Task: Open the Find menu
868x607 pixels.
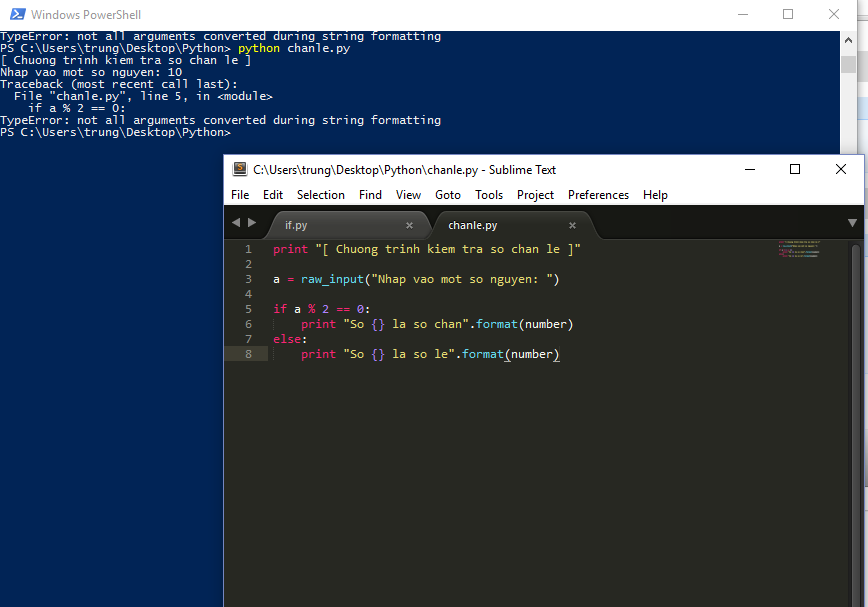Action: click(370, 195)
